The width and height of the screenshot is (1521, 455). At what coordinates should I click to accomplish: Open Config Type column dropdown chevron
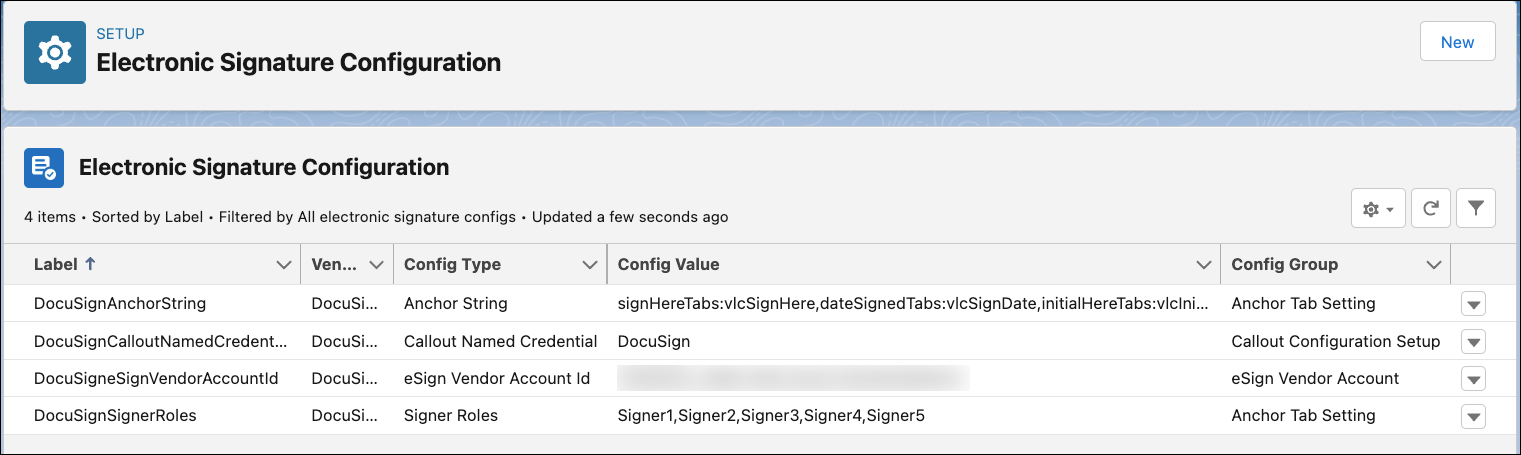(x=589, y=265)
